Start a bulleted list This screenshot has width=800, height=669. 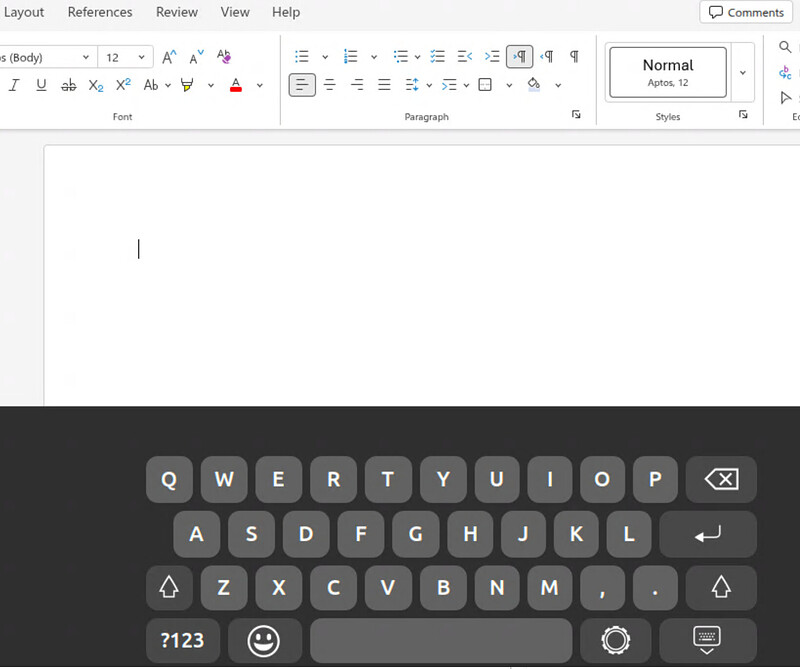302,56
